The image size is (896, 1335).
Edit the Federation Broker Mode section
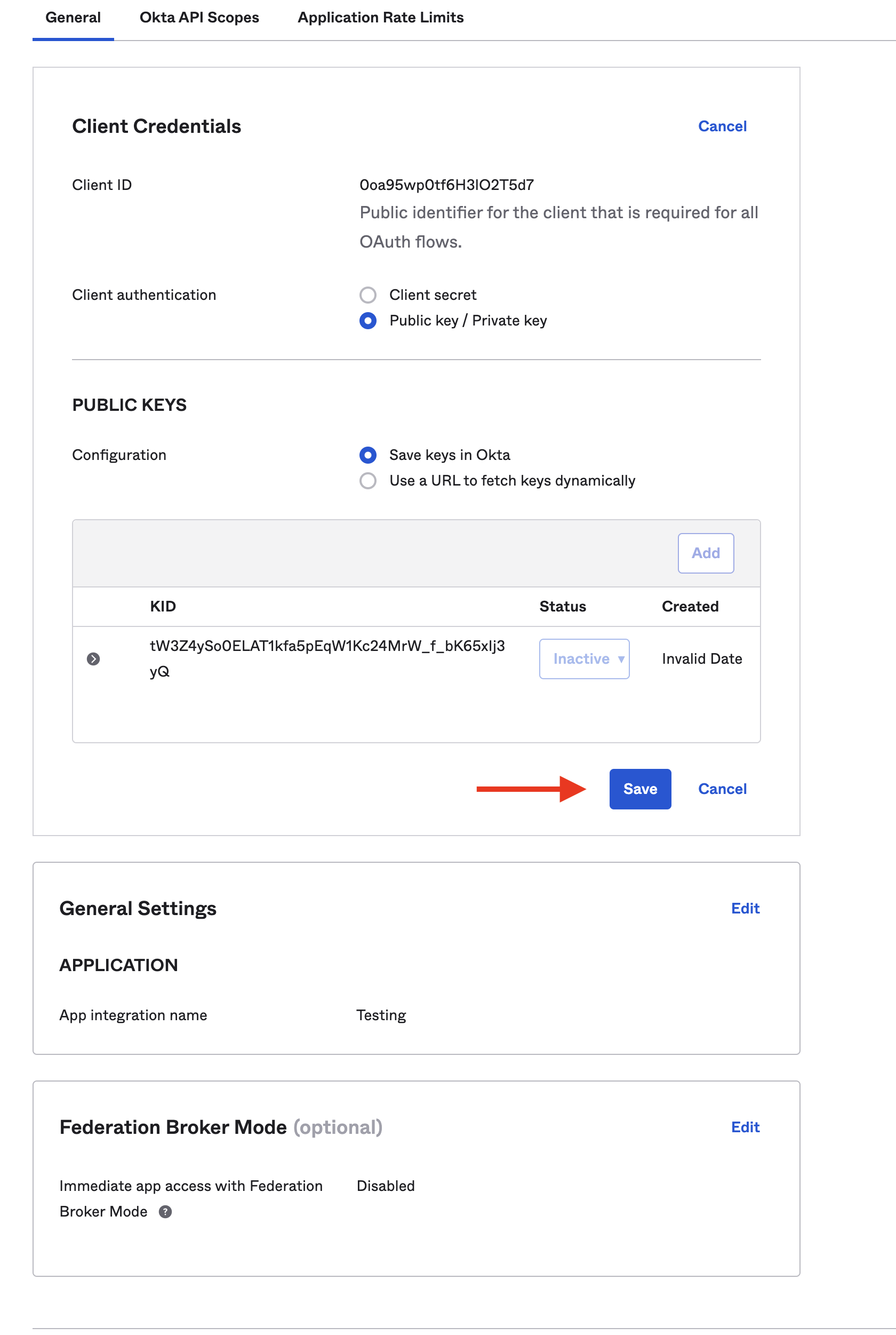745,1127
